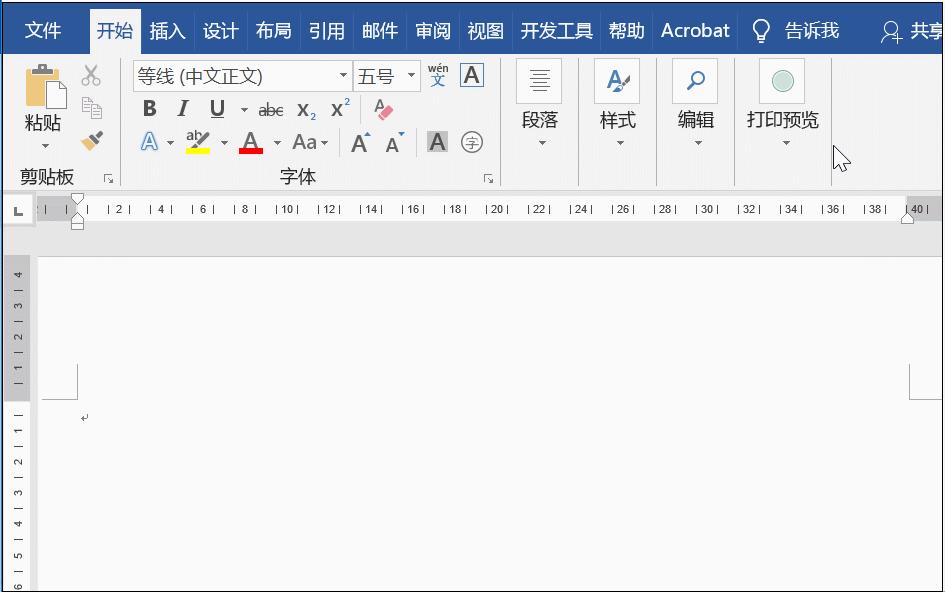Image resolution: width=945 pixels, height=592 pixels.
Task: Expand the font size (五号) dropdown
Action: coord(409,75)
